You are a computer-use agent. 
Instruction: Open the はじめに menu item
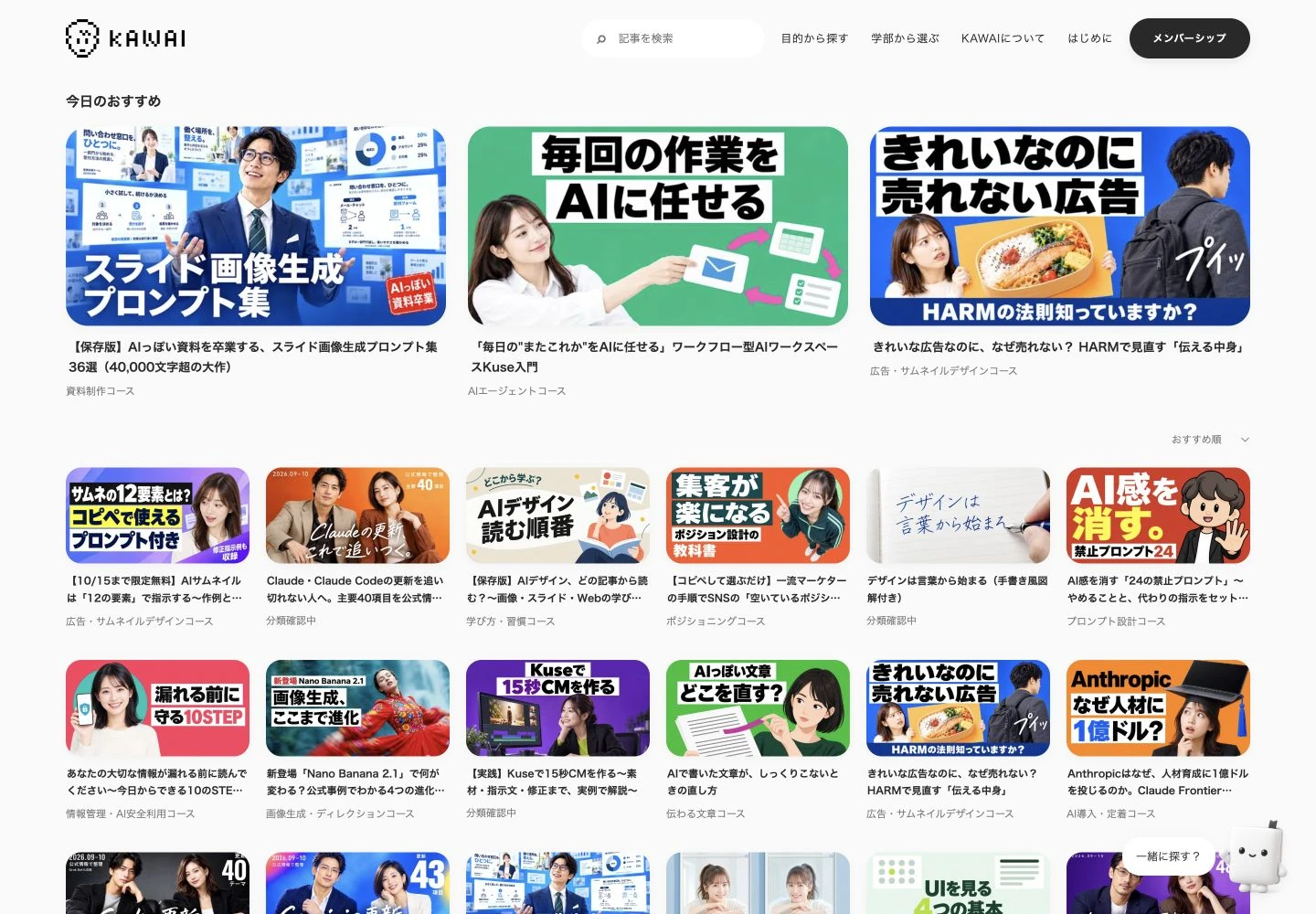coord(1089,38)
